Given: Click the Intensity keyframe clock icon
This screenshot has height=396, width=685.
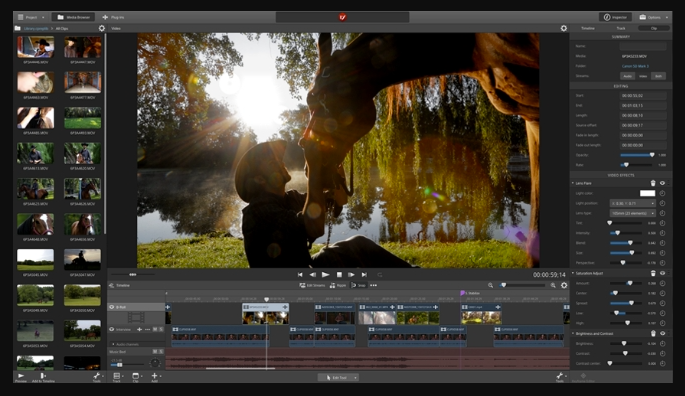Looking at the screenshot, I should [x=662, y=233].
